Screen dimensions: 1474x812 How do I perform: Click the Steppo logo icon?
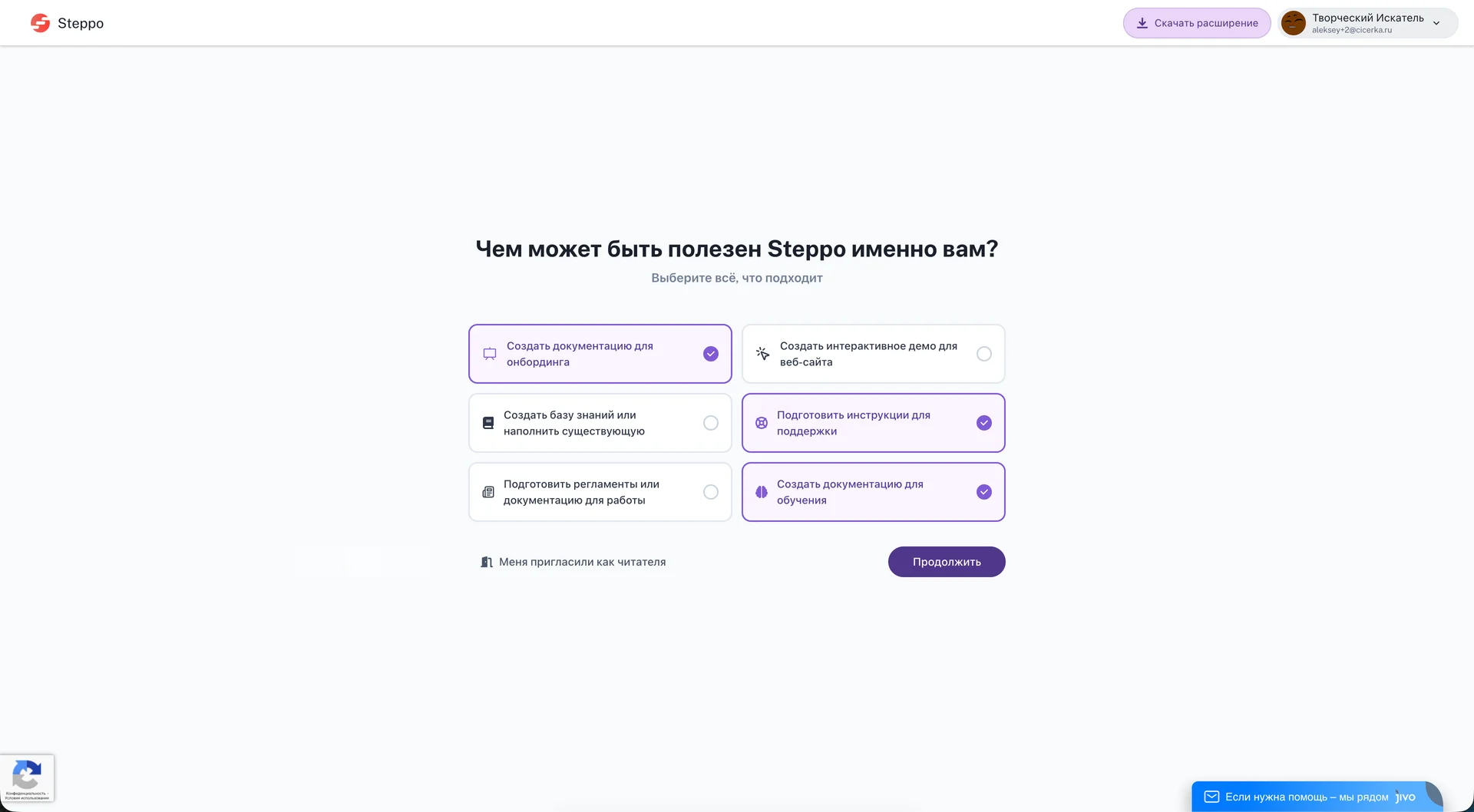tap(40, 23)
